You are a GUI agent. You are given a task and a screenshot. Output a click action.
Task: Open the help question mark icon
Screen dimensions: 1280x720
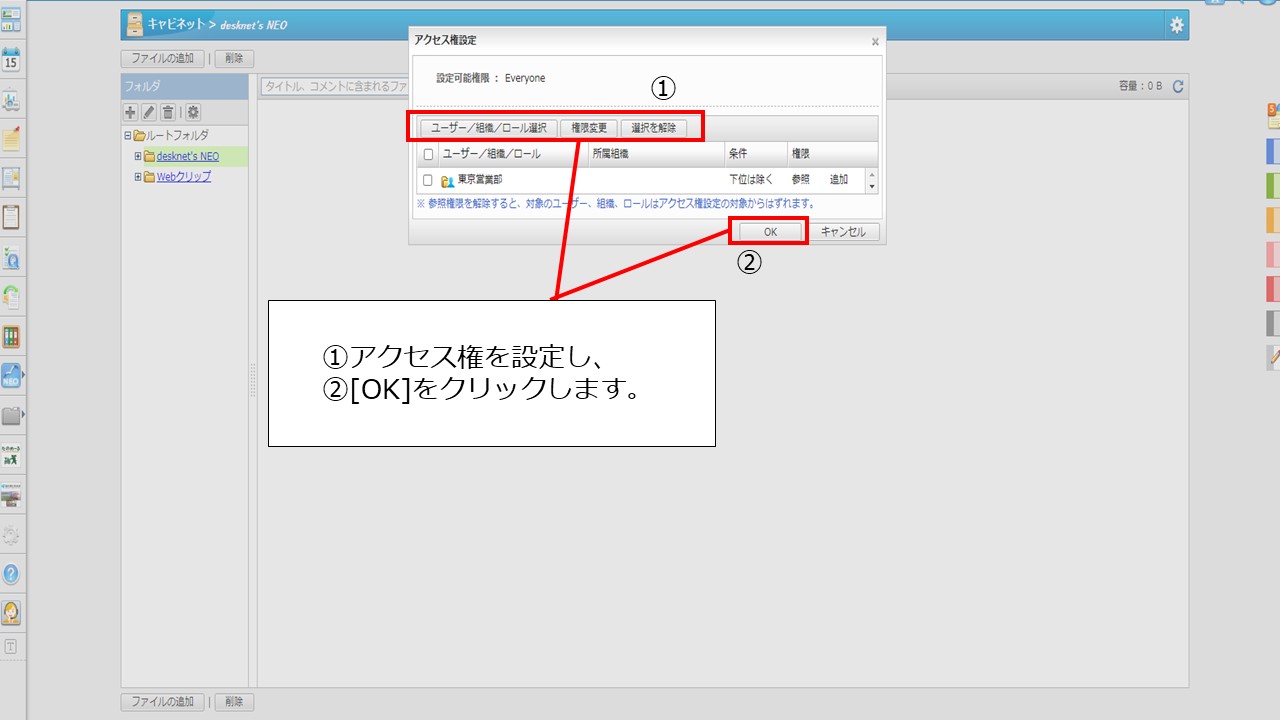click(11, 574)
